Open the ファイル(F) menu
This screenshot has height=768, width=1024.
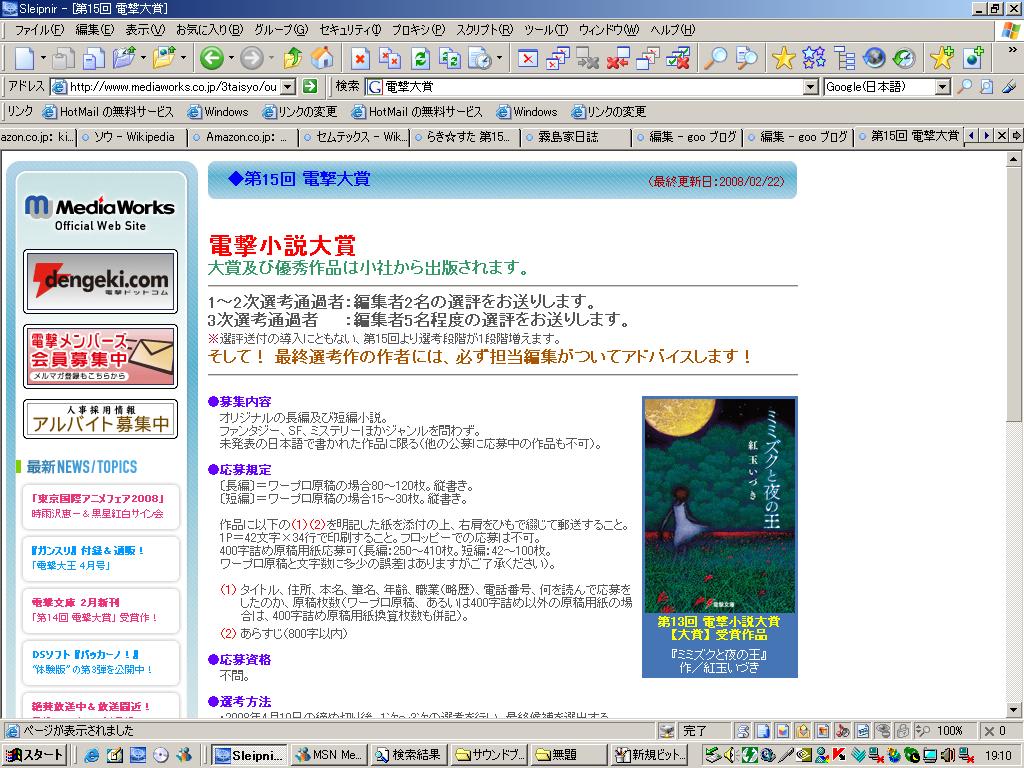point(39,29)
